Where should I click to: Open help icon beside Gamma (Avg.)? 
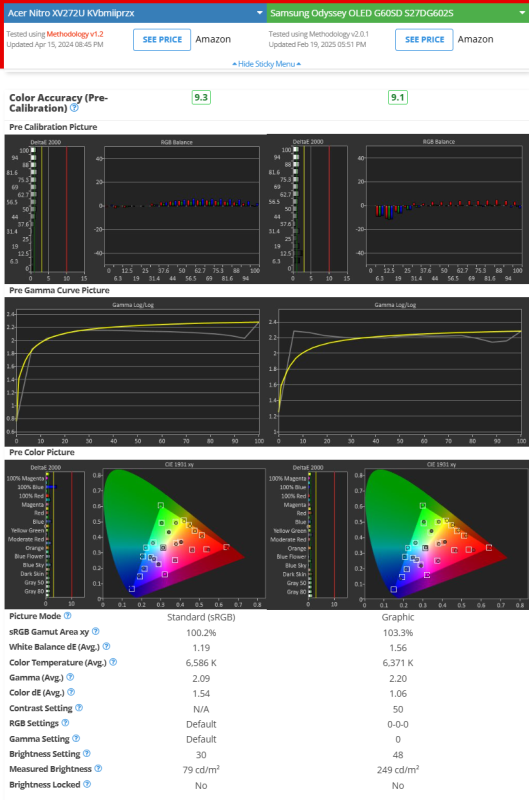(x=70, y=677)
